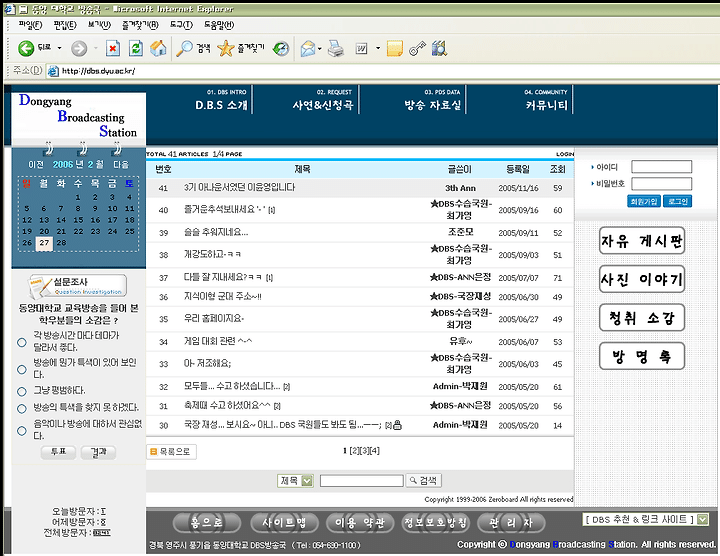Open DBS 추천 & 링크 사이트 dropdown
720x556 pixels.
[703, 519]
